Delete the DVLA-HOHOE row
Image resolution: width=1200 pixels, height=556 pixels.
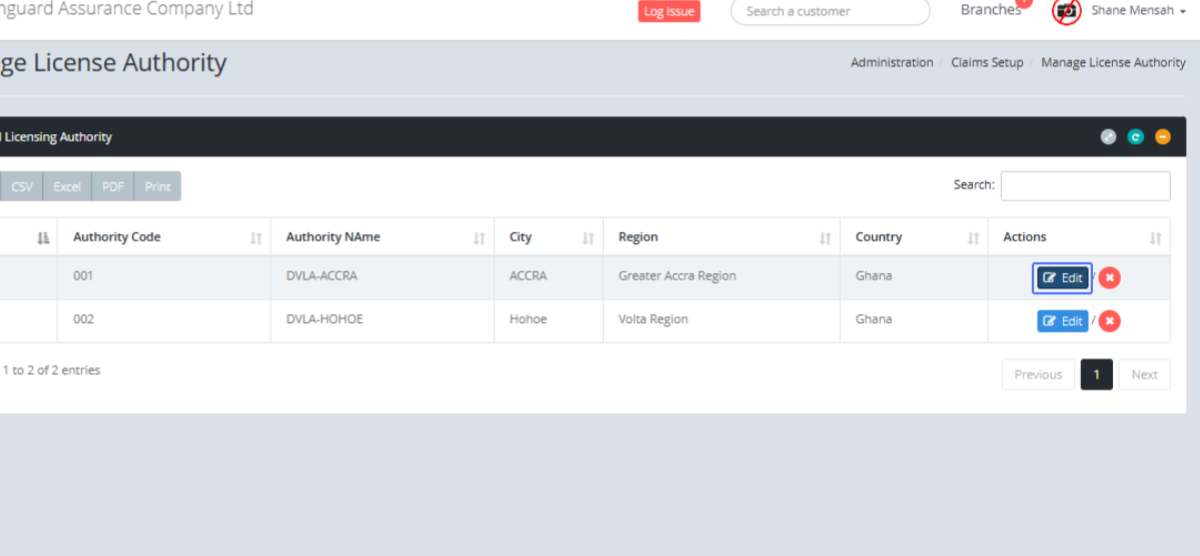[x=1109, y=321]
